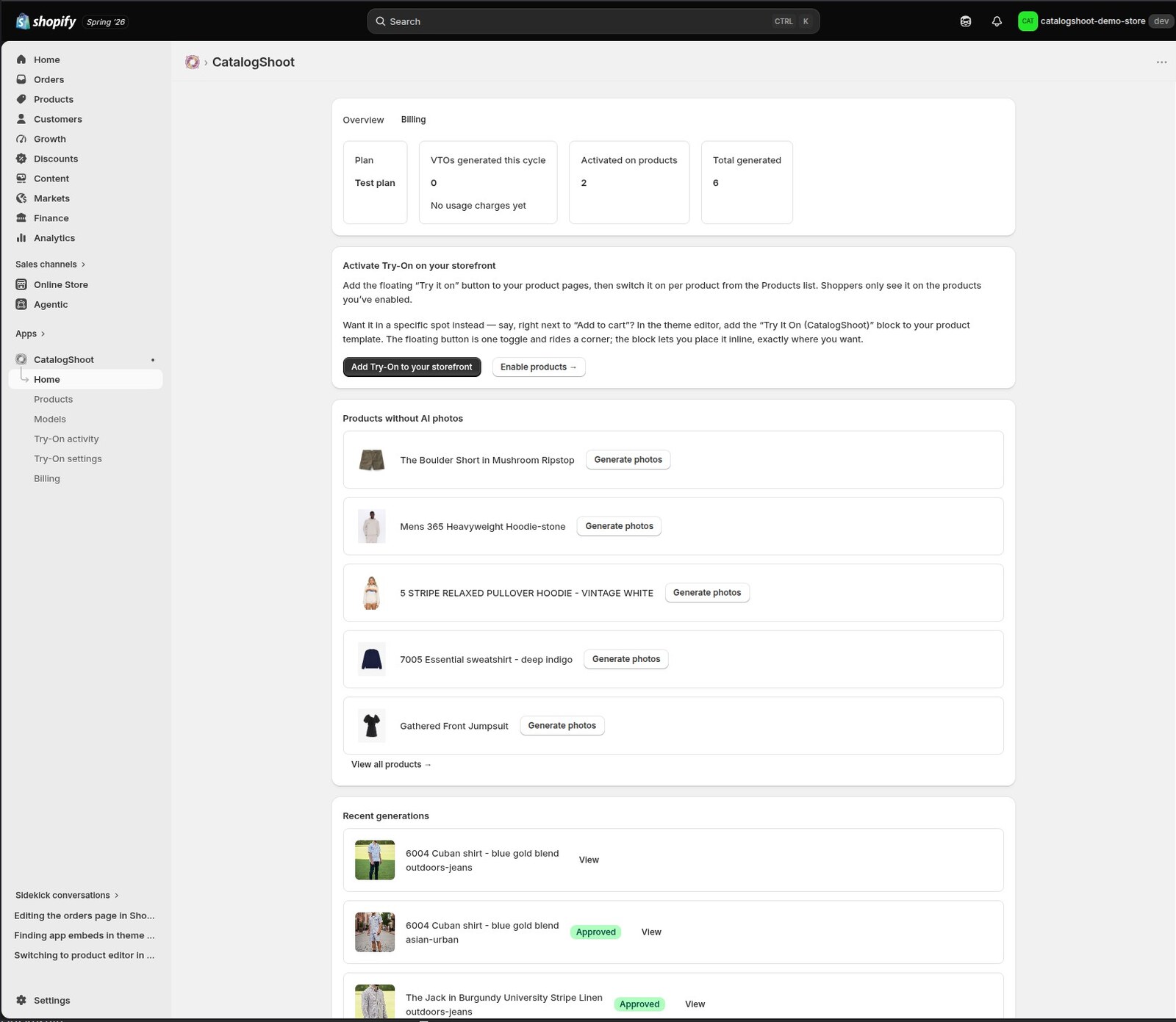View The Jack in Burgundy generation
1176x1022 pixels.
click(x=695, y=1004)
